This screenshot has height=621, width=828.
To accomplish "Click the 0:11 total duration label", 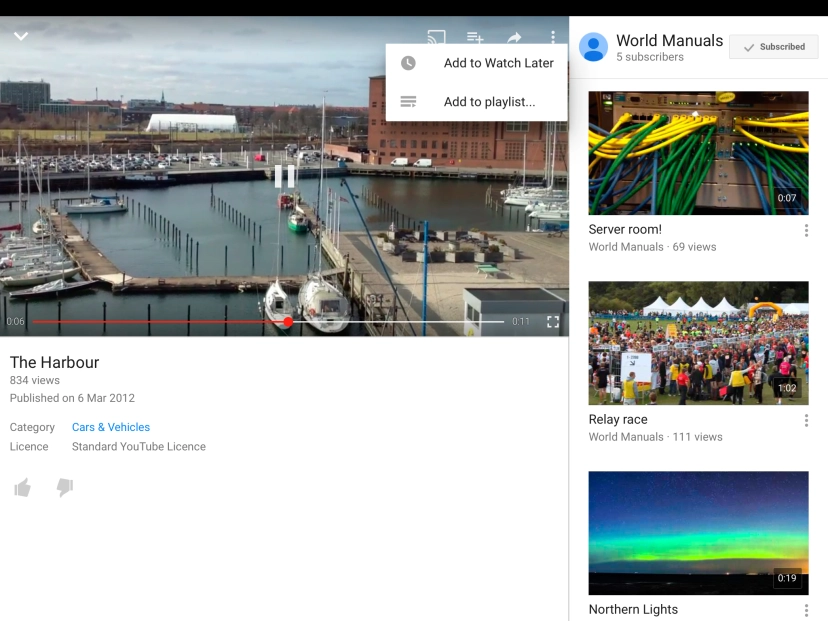I will click(x=520, y=321).
